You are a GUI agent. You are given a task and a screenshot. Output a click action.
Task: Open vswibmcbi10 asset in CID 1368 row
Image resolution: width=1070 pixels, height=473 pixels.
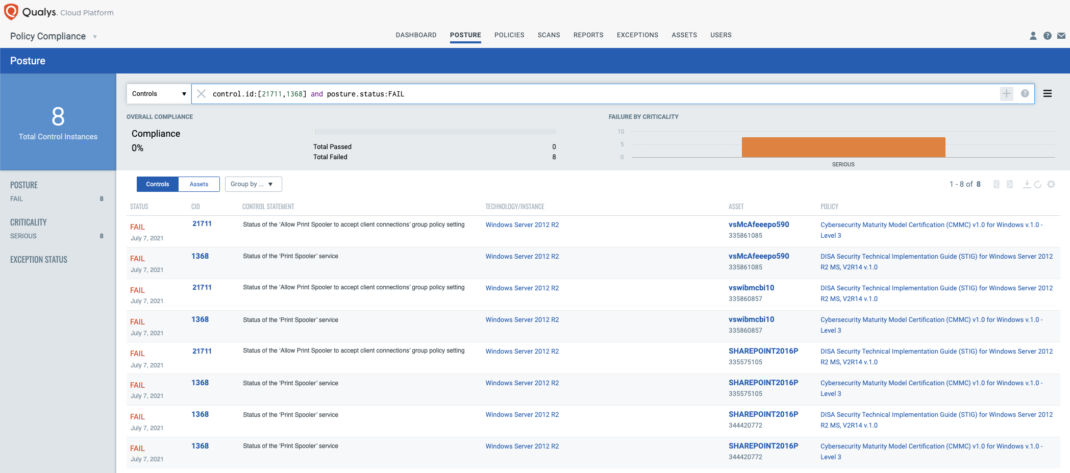coord(751,319)
